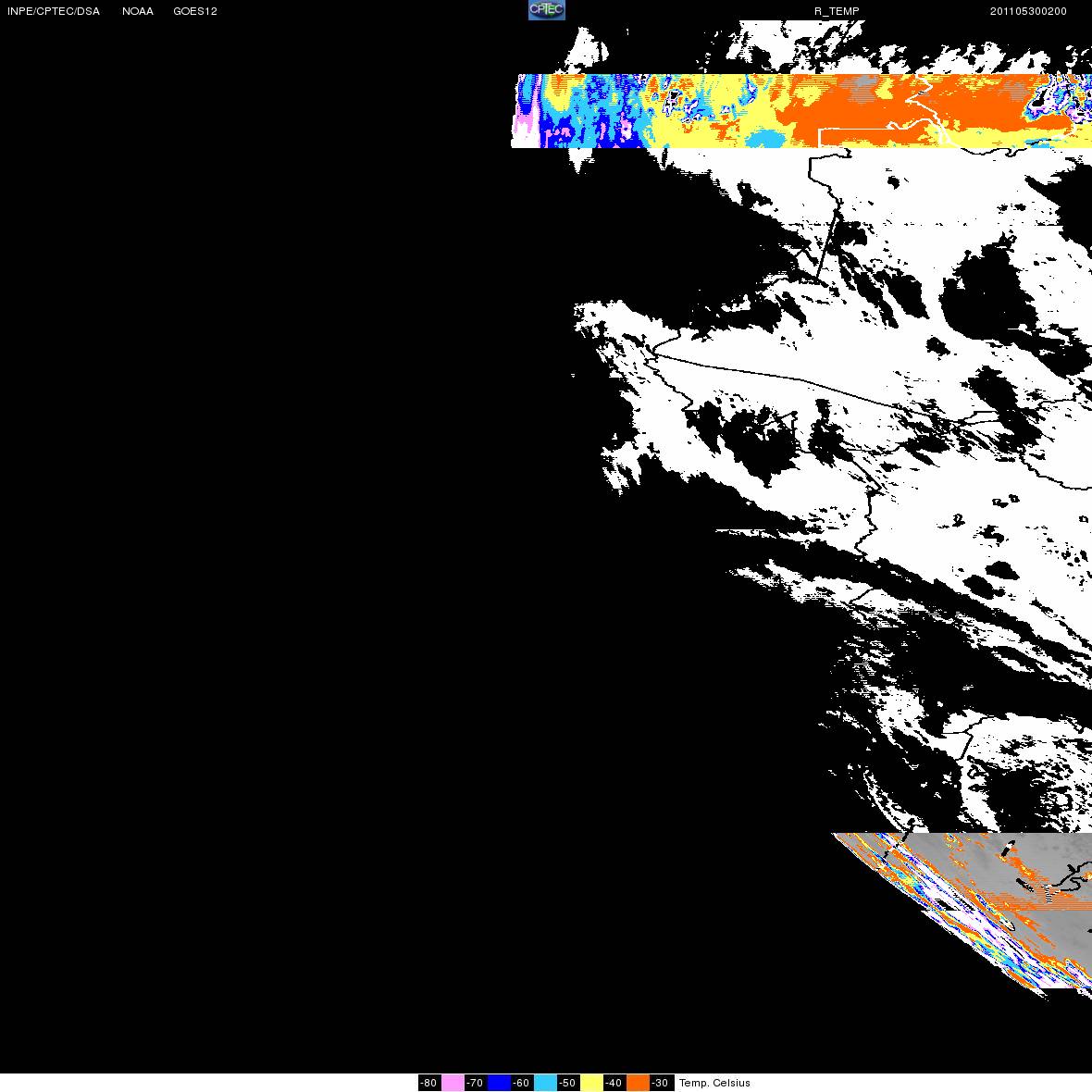The height and width of the screenshot is (1092, 1092).
Task: Click the -50 legend label
Action: coord(568,1082)
